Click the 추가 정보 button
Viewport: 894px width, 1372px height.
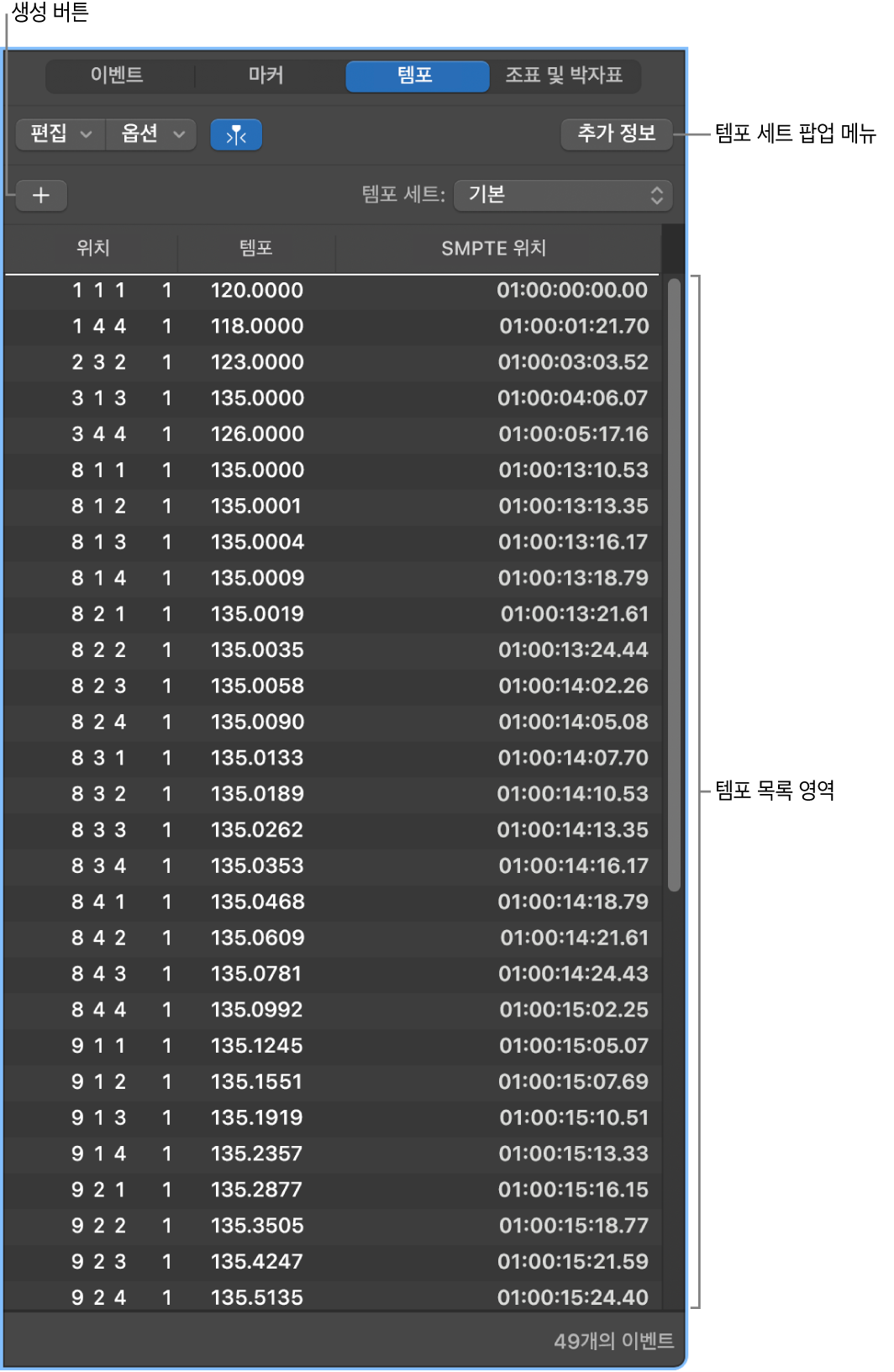click(617, 134)
